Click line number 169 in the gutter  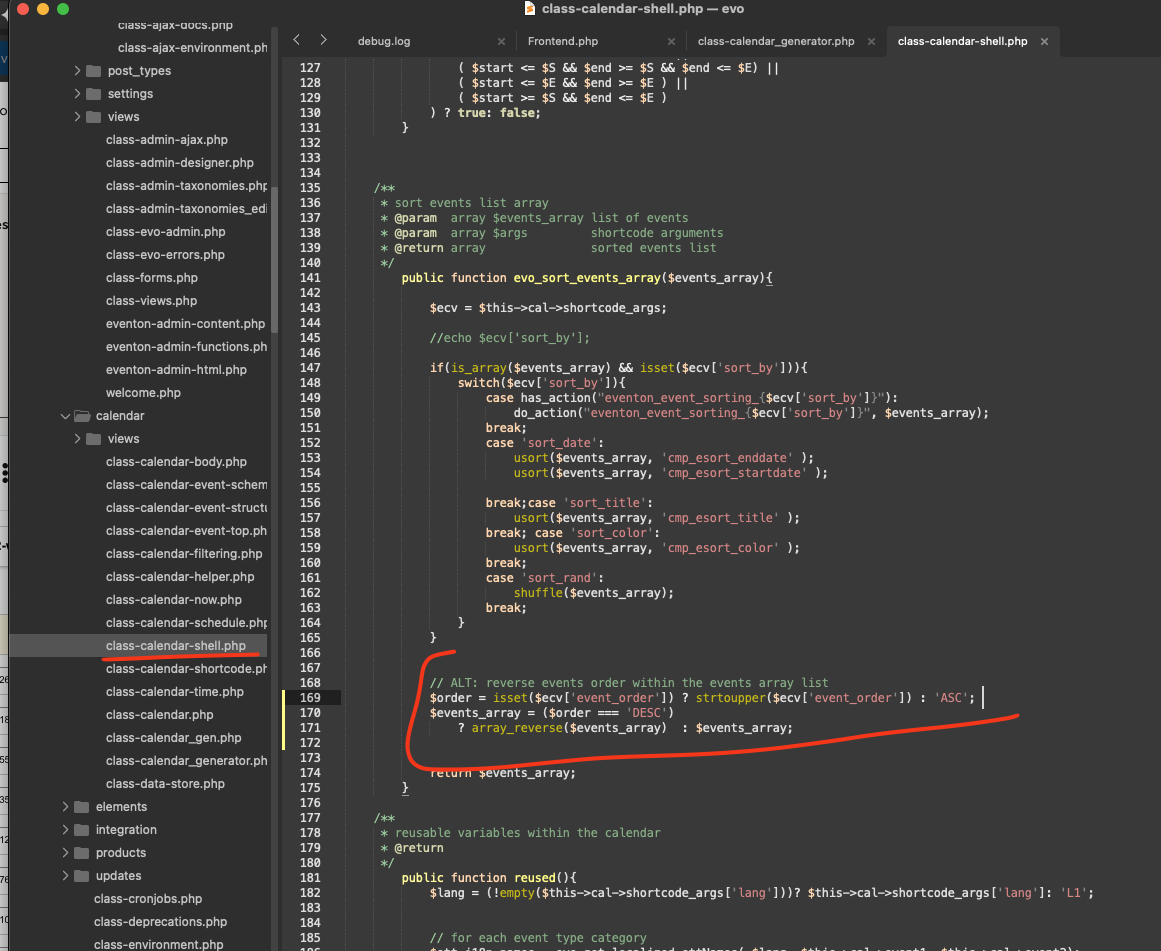pos(309,698)
